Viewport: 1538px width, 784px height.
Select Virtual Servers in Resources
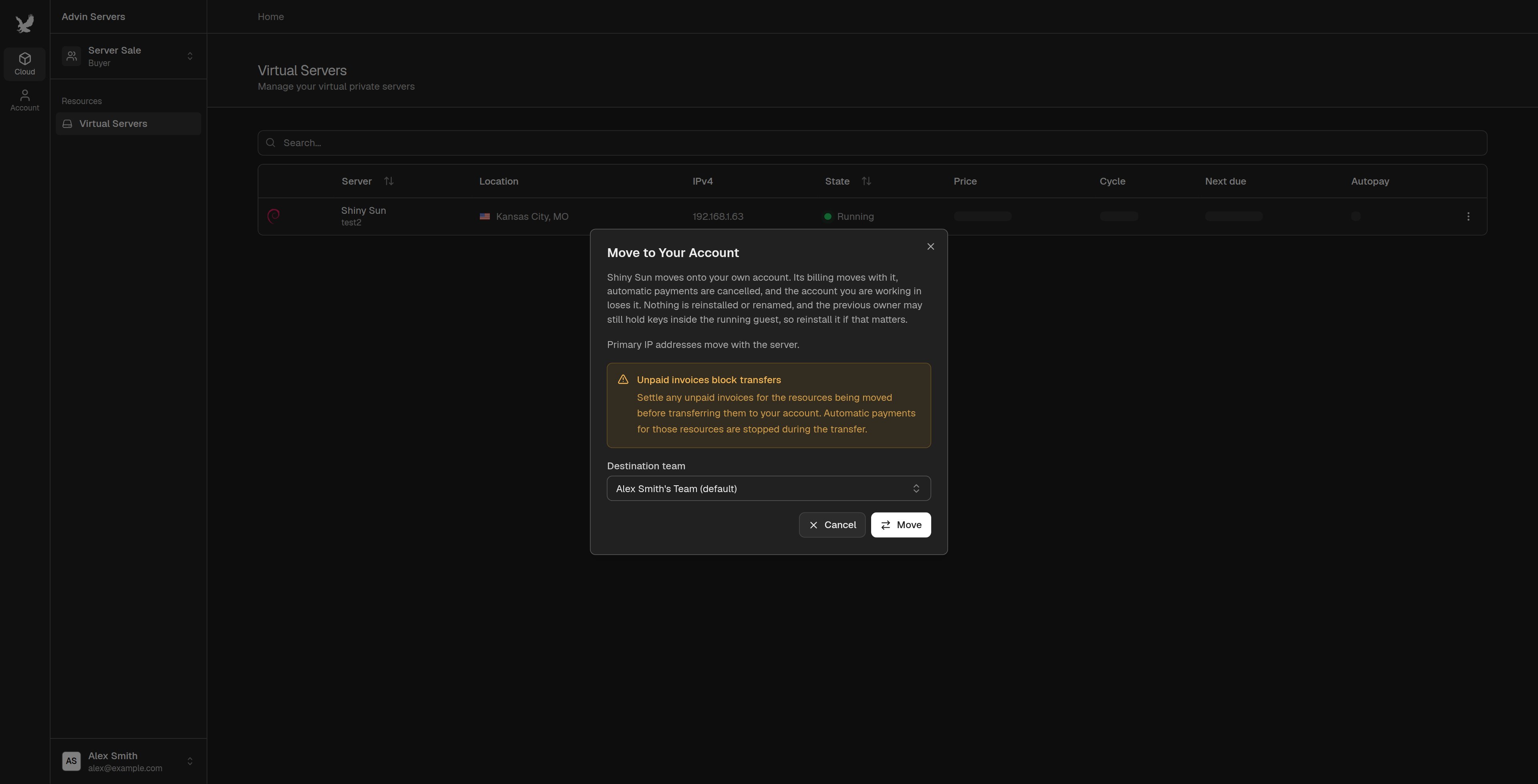point(128,124)
